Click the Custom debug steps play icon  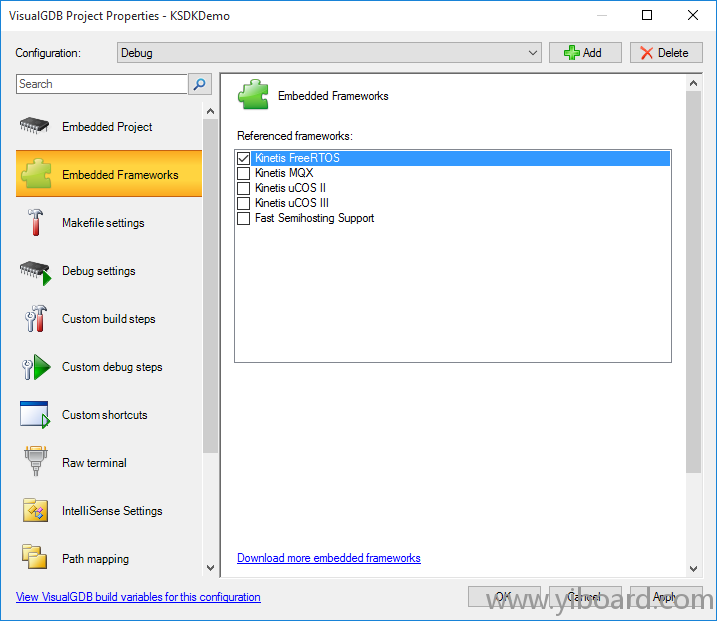[x=36, y=367]
